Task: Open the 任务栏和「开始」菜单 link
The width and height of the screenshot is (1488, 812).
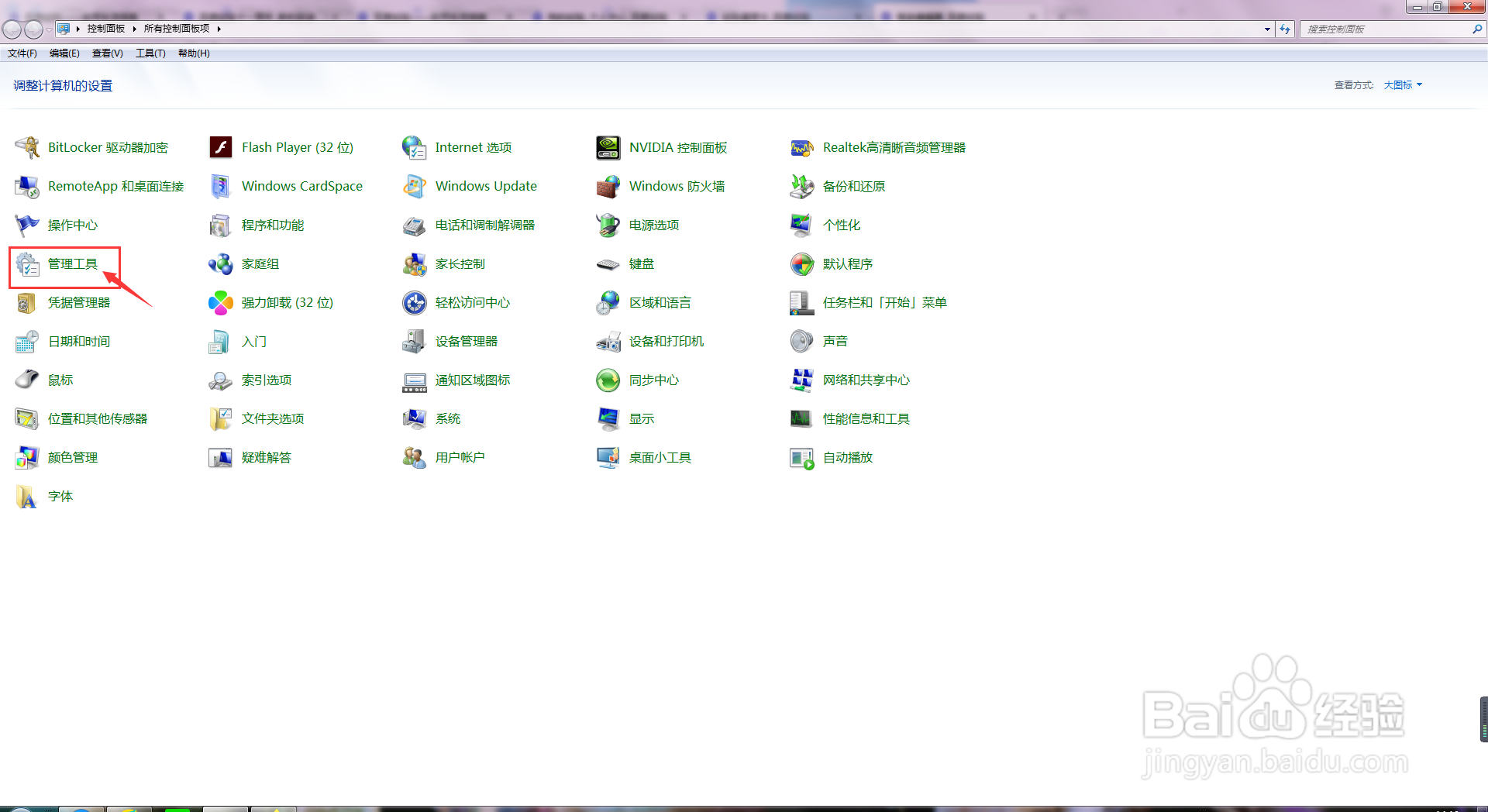Action: [885, 302]
